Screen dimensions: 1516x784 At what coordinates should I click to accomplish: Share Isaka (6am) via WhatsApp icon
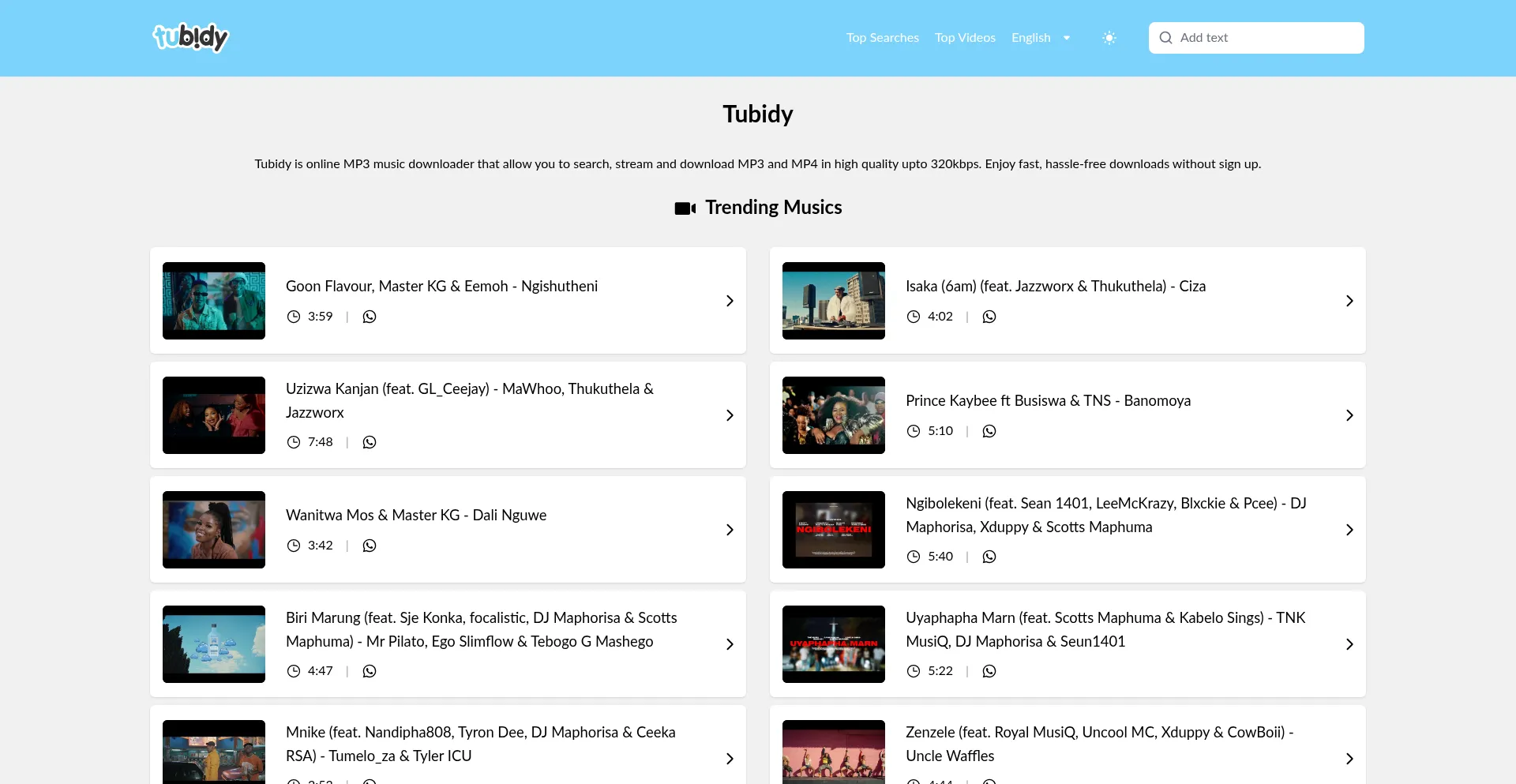click(989, 317)
